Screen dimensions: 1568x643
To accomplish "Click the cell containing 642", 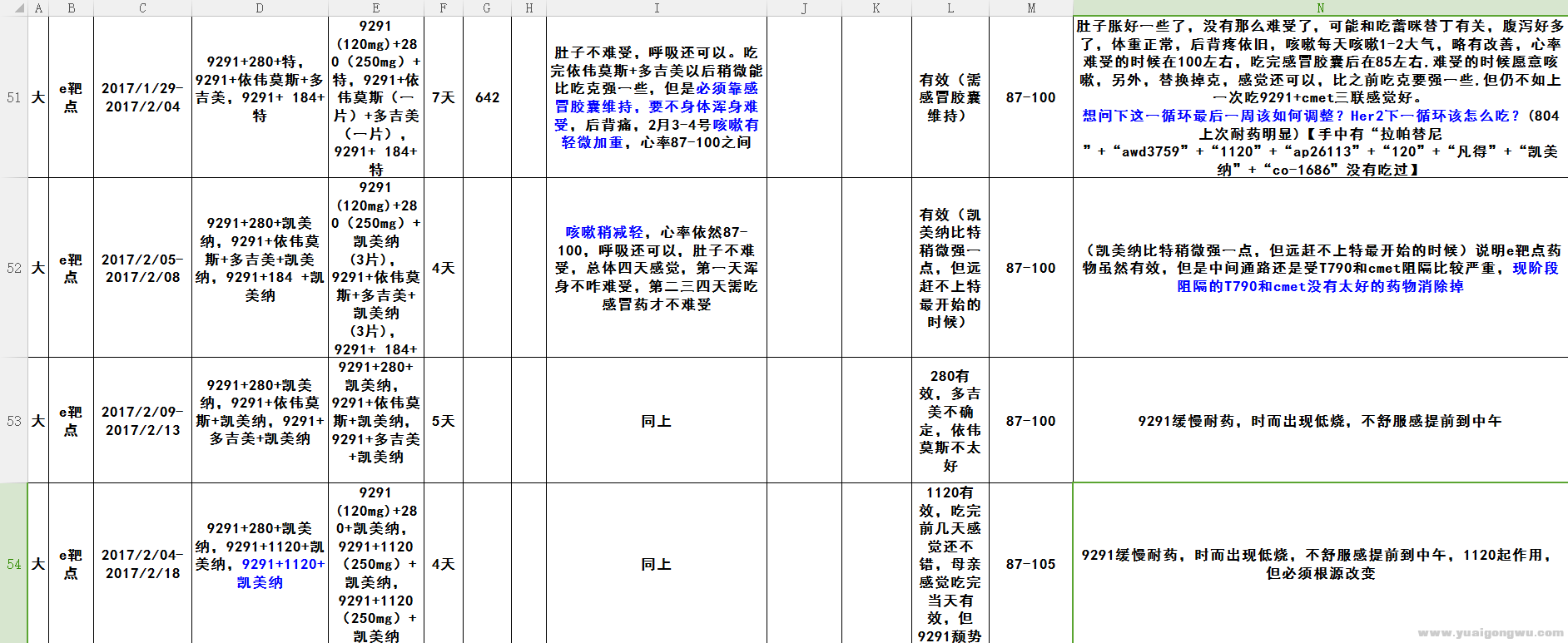I will [x=487, y=97].
